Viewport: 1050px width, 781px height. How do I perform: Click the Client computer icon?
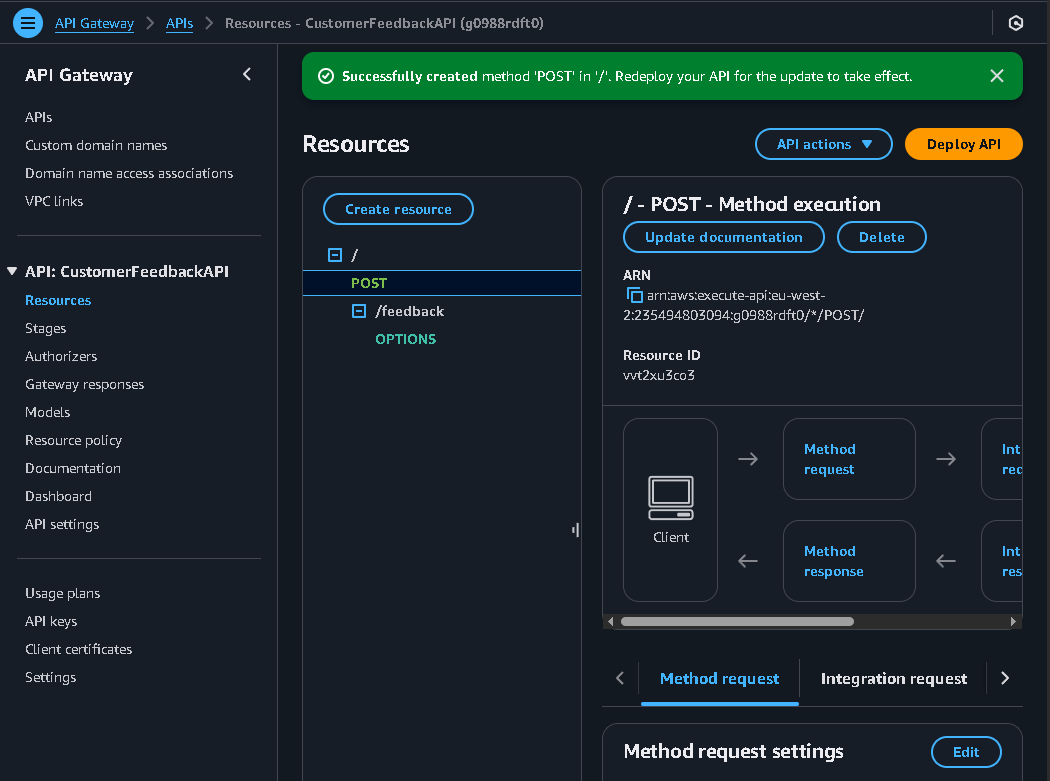tap(670, 498)
